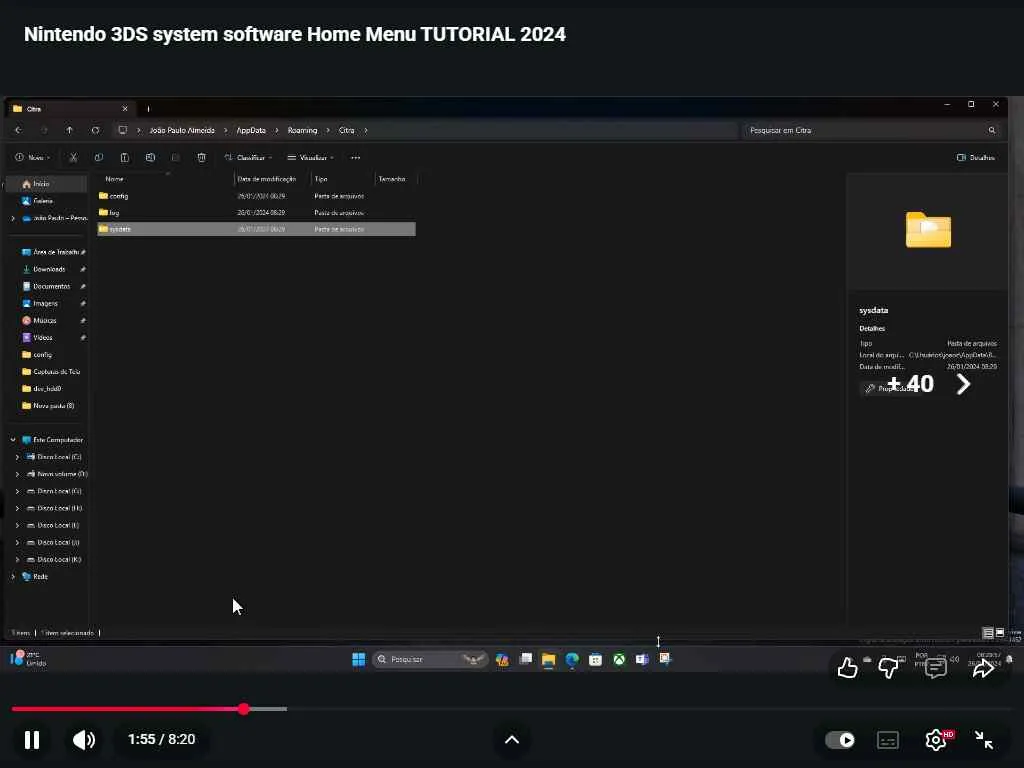Image resolution: width=1024 pixels, height=768 pixels.
Task: Open the Novo dropdown
Action: [x=33, y=157]
